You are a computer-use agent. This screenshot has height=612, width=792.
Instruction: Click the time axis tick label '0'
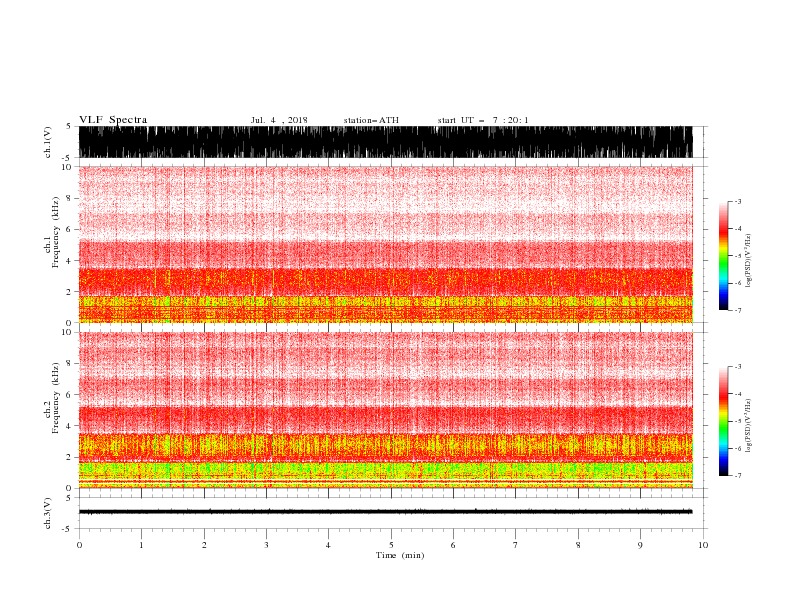click(79, 545)
